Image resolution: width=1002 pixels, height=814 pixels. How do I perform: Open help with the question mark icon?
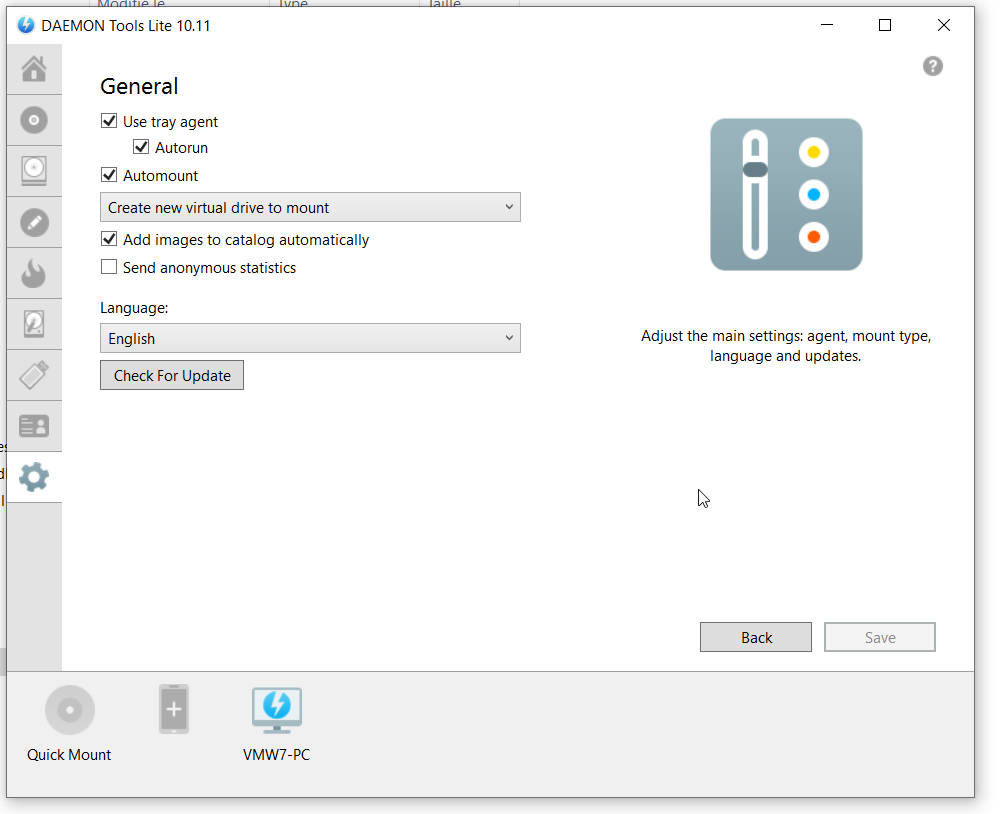tap(932, 66)
